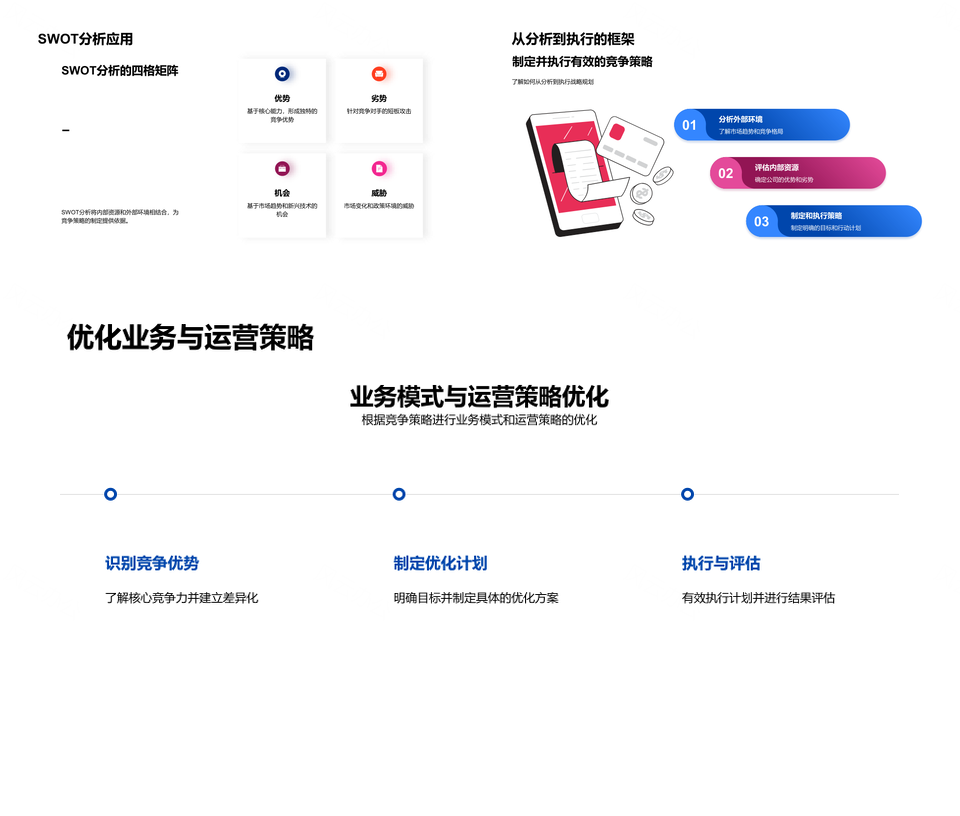This screenshot has height=816, width=960.
Task: Click text 基于核心能力，形成独特的竞争优势
Action: pyautogui.click(x=282, y=116)
